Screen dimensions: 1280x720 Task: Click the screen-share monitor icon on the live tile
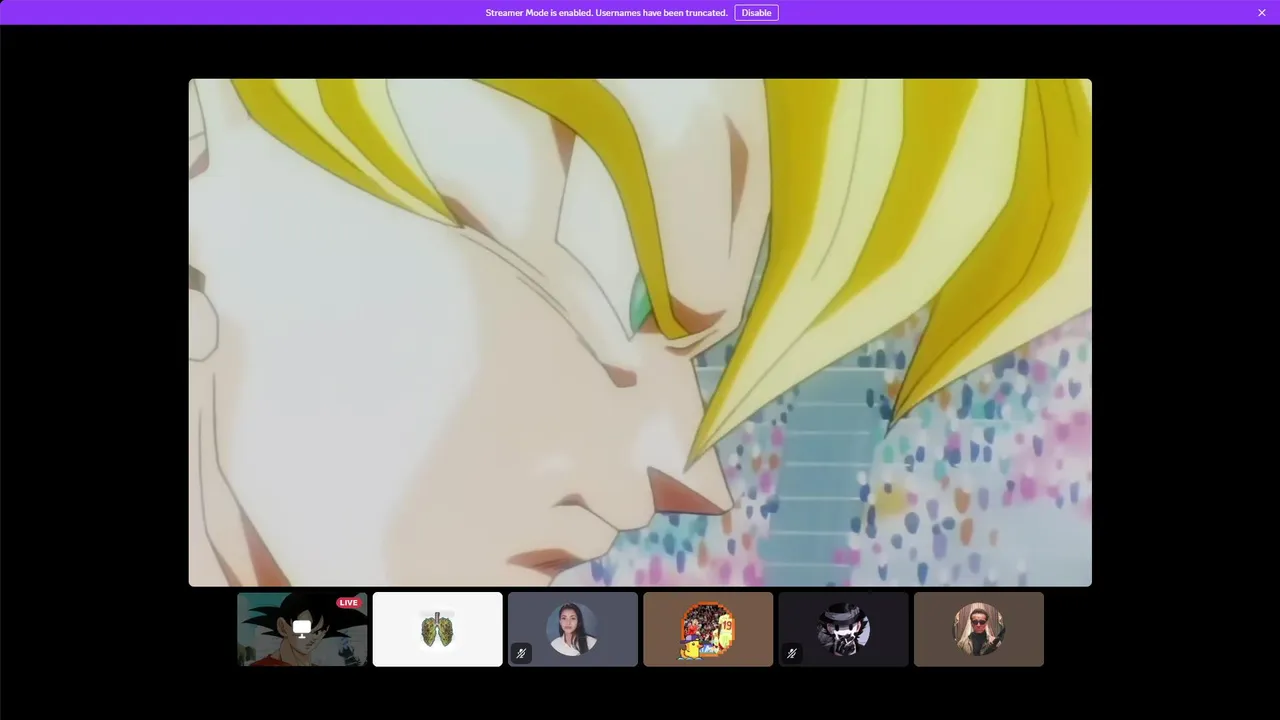point(302,628)
